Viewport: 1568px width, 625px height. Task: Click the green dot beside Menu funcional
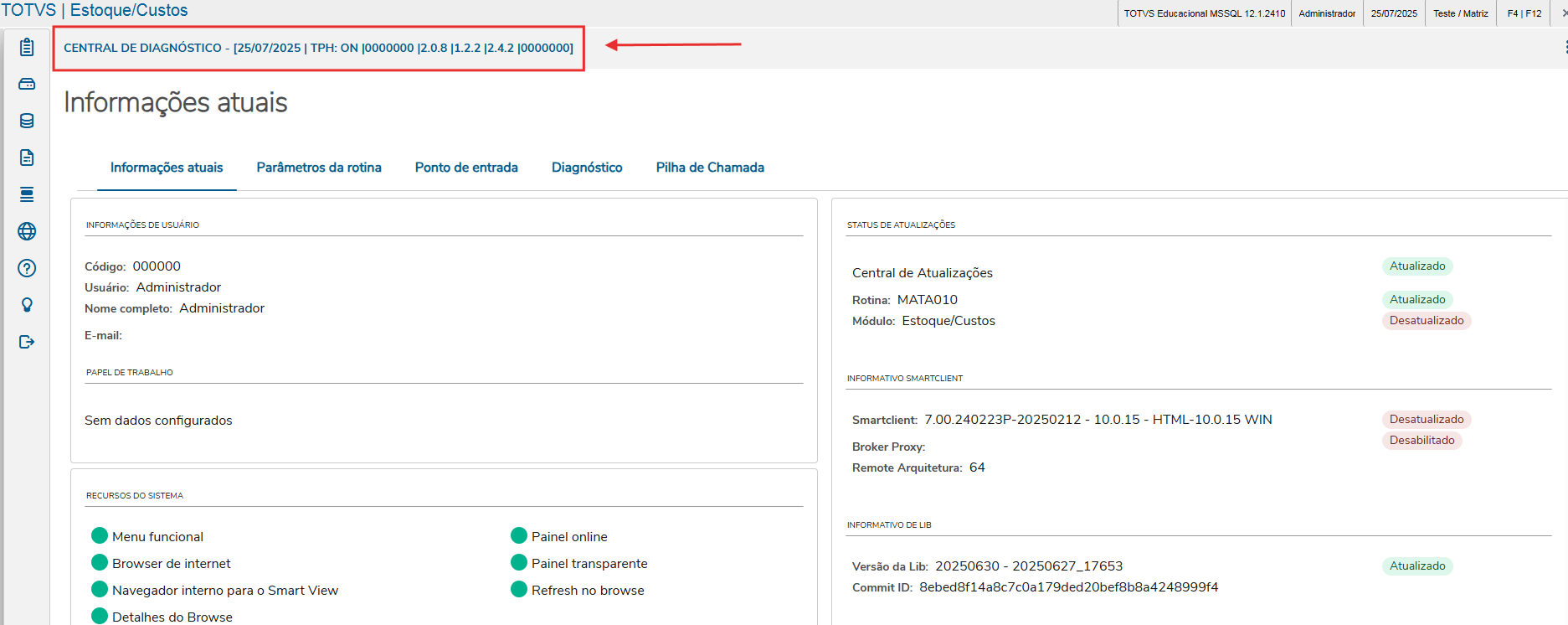pos(100,535)
